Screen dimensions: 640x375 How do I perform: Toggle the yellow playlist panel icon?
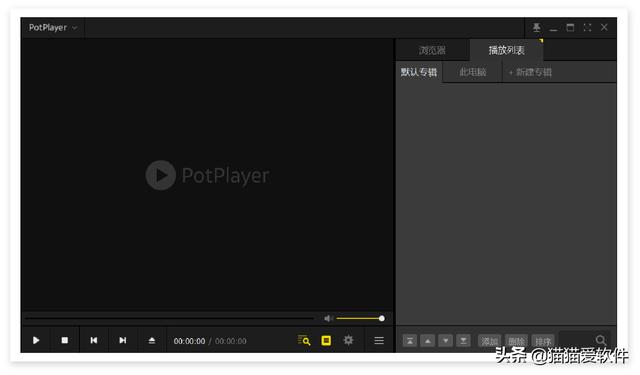click(x=326, y=340)
